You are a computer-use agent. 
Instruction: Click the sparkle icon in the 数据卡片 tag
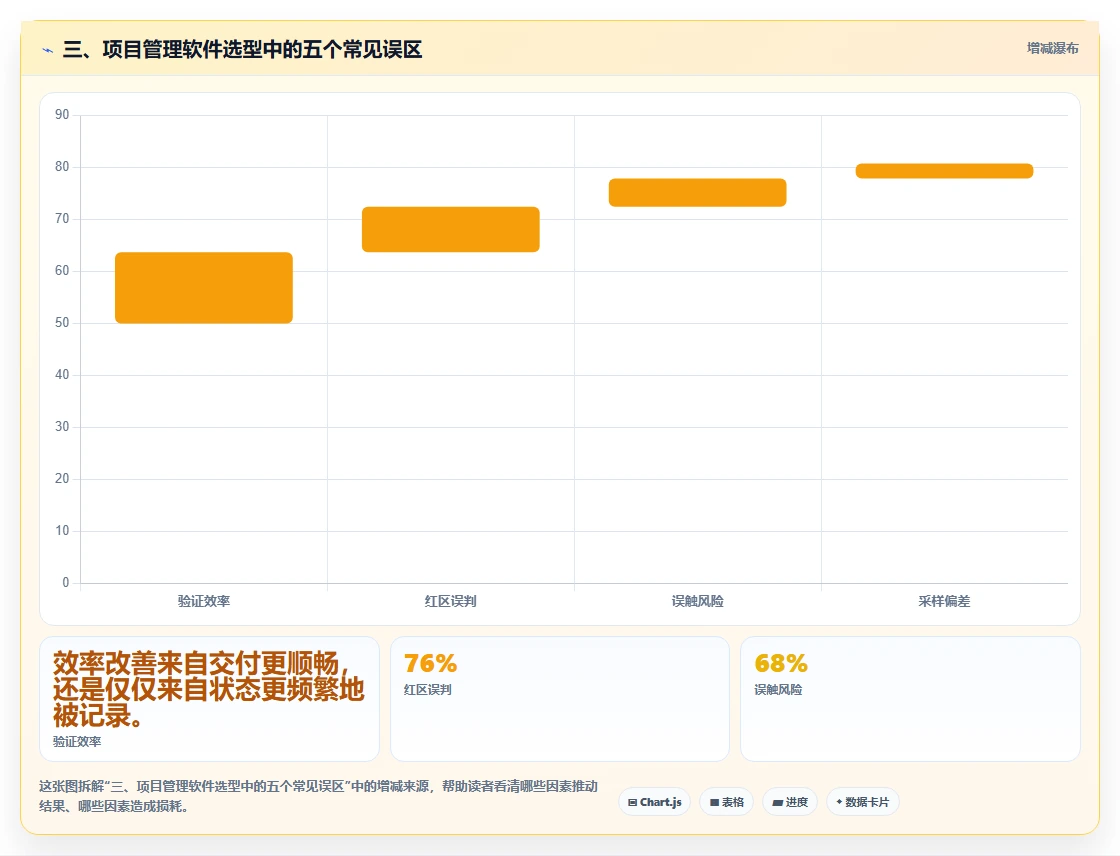pyautogui.click(x=839, y=802)
